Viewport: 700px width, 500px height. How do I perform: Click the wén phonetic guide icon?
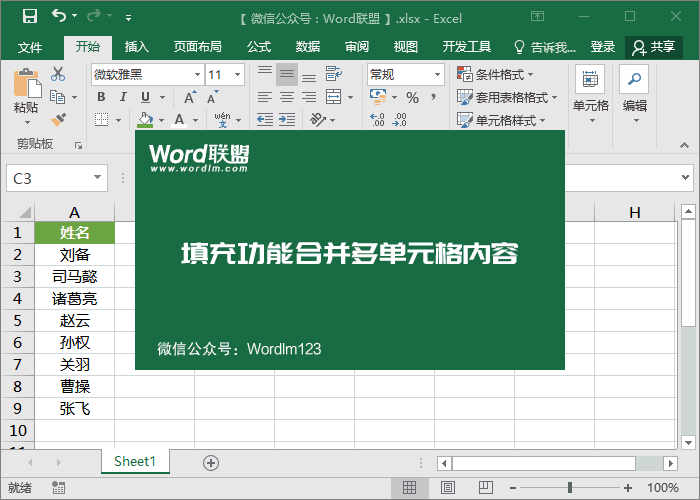pyautogui.click(x=222, y=120)
